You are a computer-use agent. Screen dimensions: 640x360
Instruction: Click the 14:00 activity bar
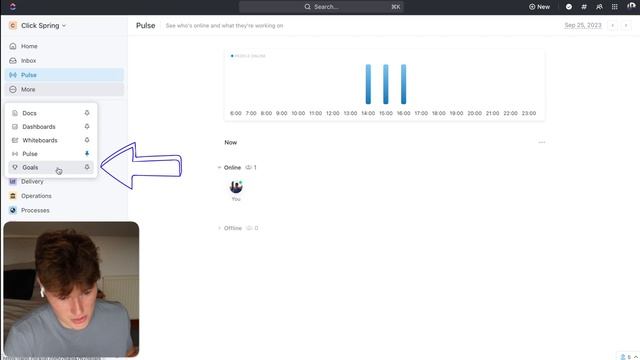tap(368, 84)
